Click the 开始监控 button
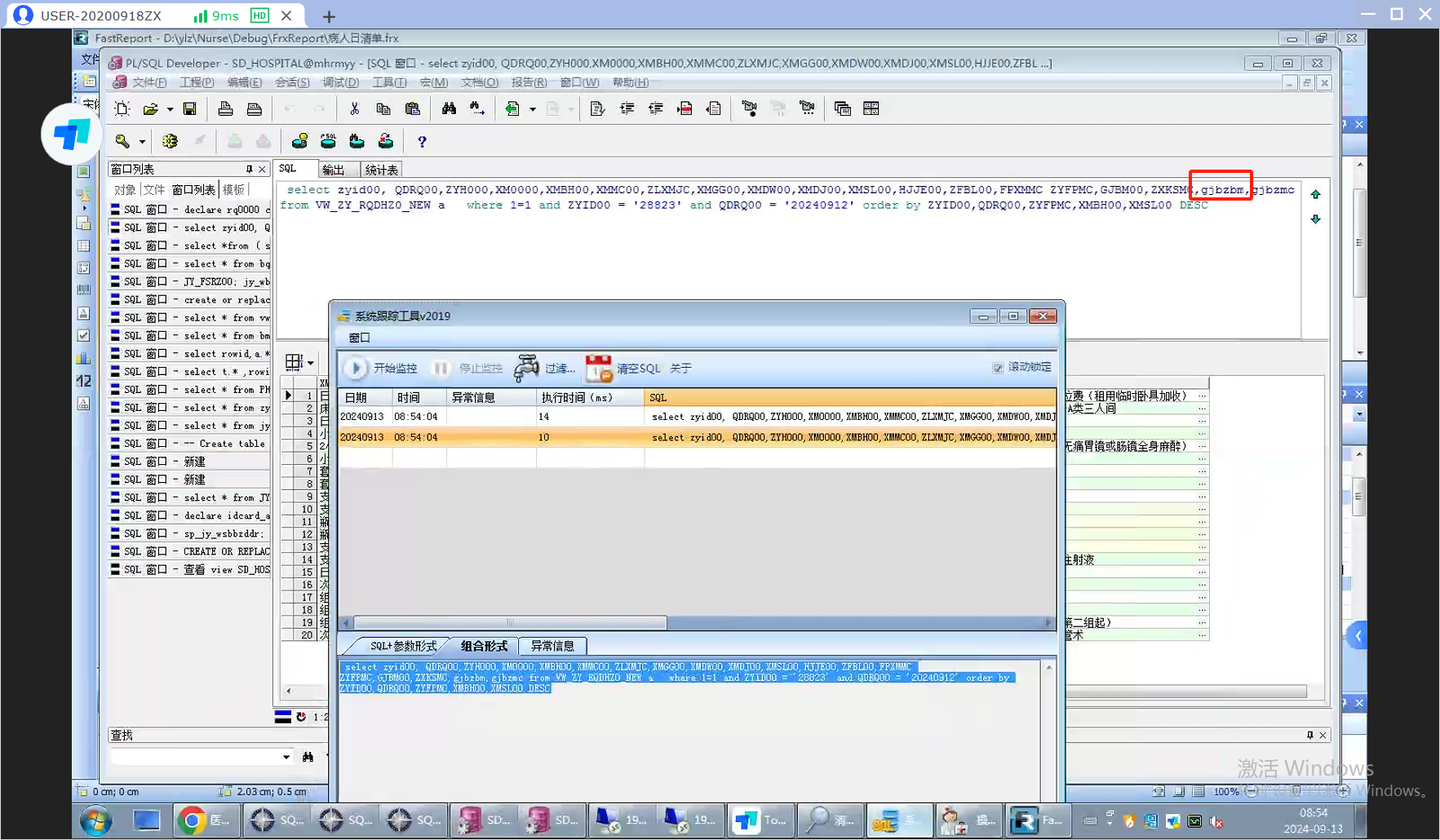The image size is (1440, 840). 380,369
